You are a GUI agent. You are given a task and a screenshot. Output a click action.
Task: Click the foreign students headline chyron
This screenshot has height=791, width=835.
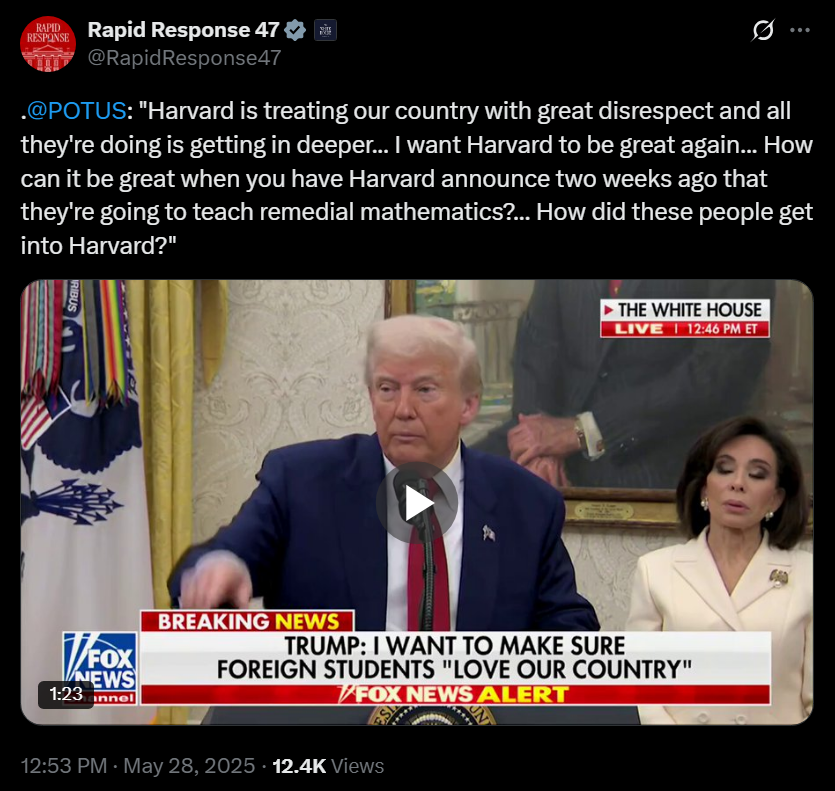(454, 658)
